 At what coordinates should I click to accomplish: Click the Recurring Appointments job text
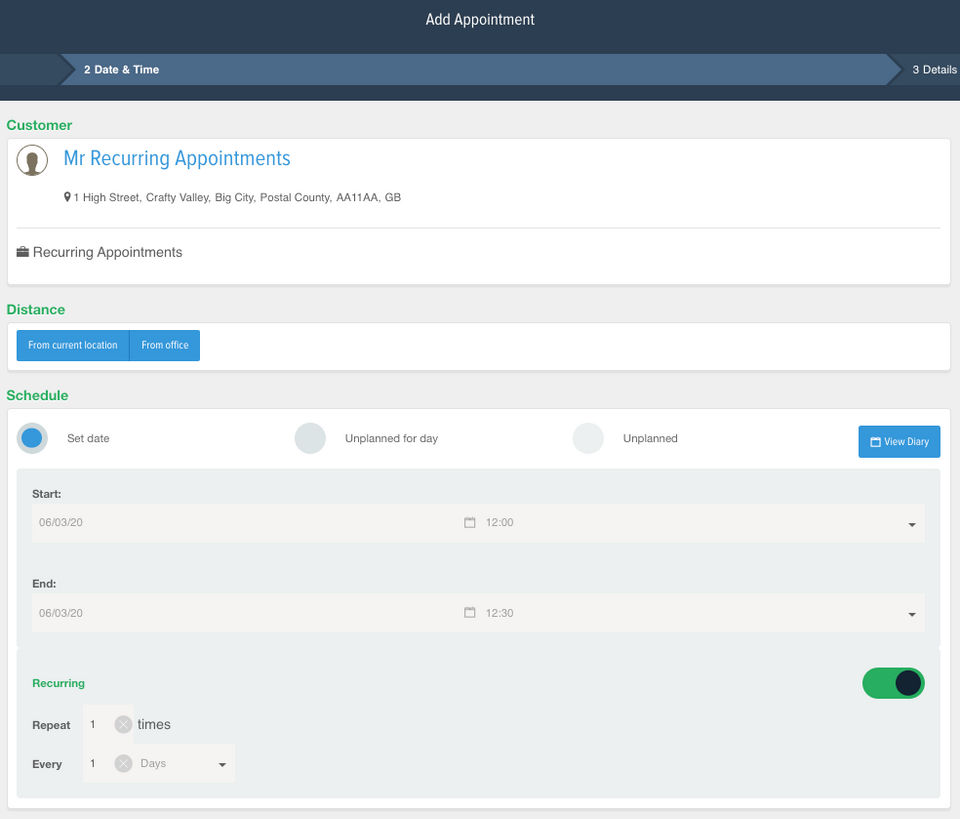coord(107,252)
